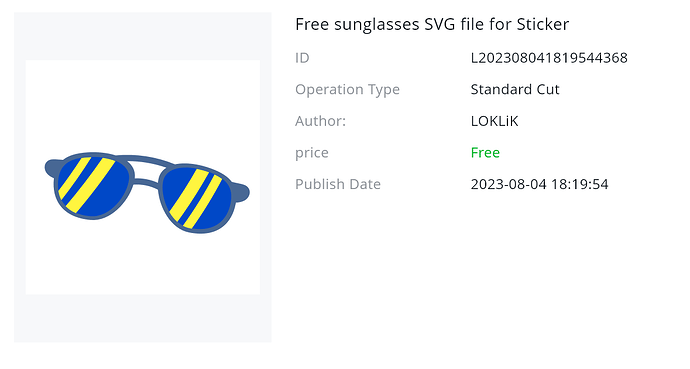Viewport: 690px width, 369px height.
Task: Click the publish date 2023-08-04 18:19:54
Action: [540, 184]
